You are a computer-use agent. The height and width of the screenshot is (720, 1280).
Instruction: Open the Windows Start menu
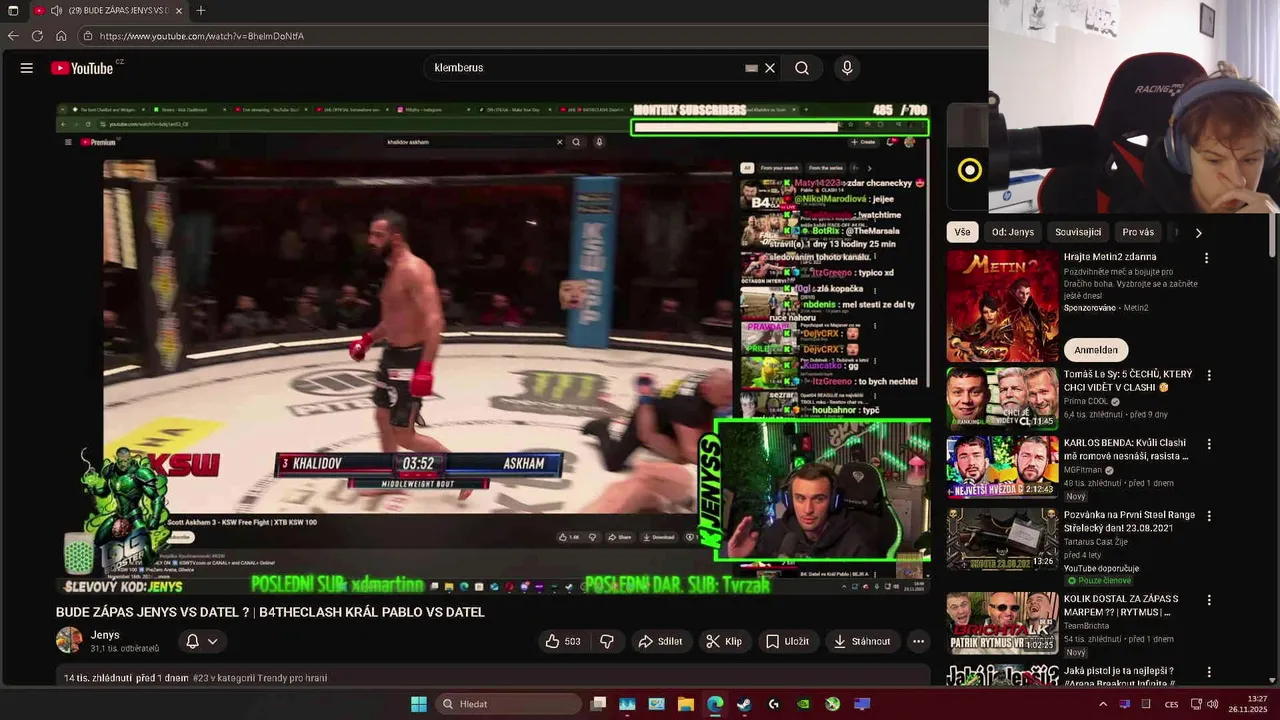coord(419,704)
